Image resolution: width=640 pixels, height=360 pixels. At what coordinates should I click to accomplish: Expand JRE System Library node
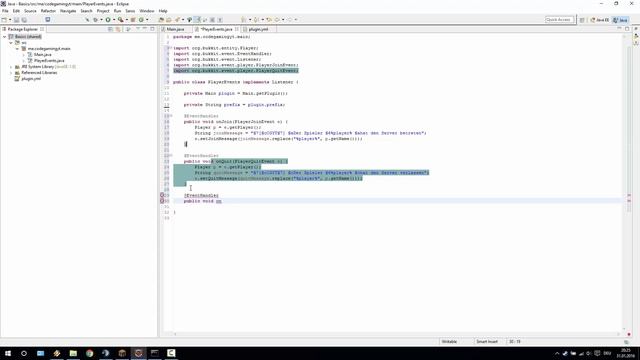point(11,67)
